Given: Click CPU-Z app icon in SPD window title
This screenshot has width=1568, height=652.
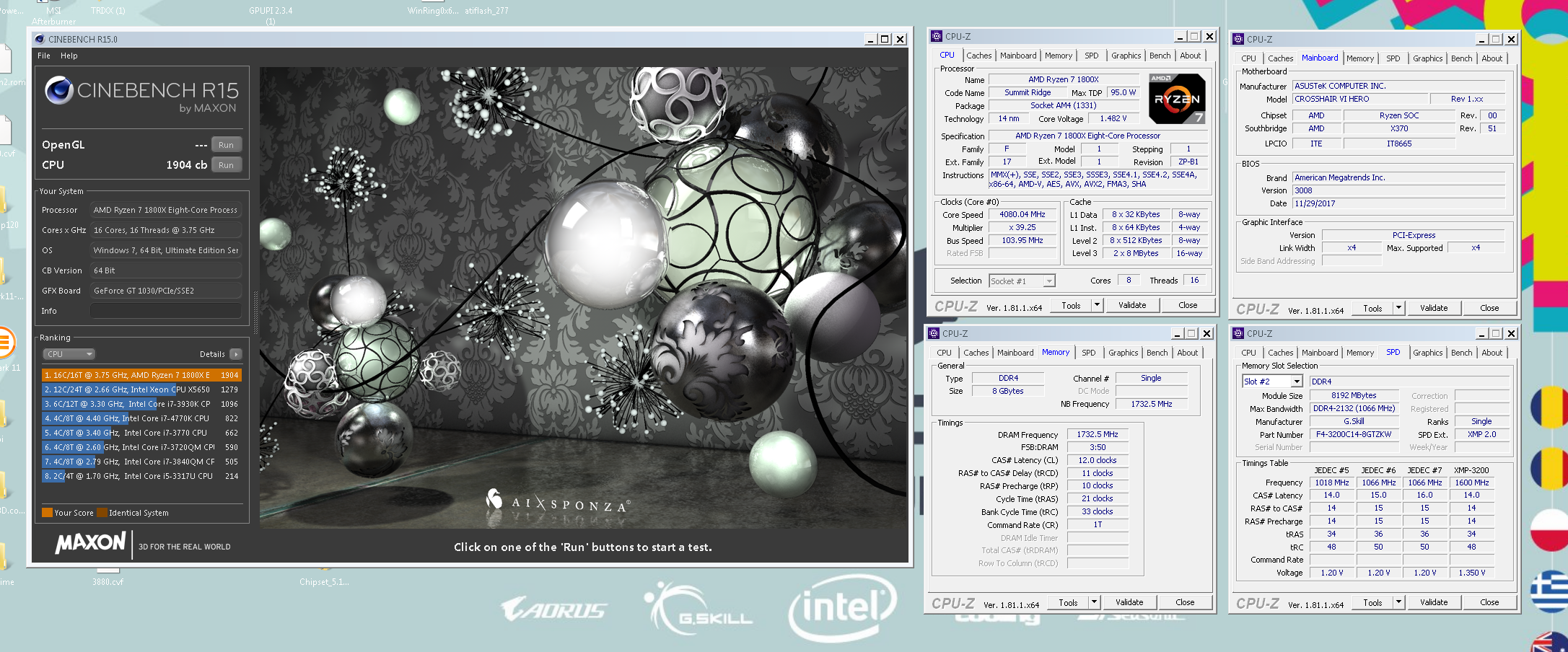Looking at the screenshot, I should [1238, 333].
